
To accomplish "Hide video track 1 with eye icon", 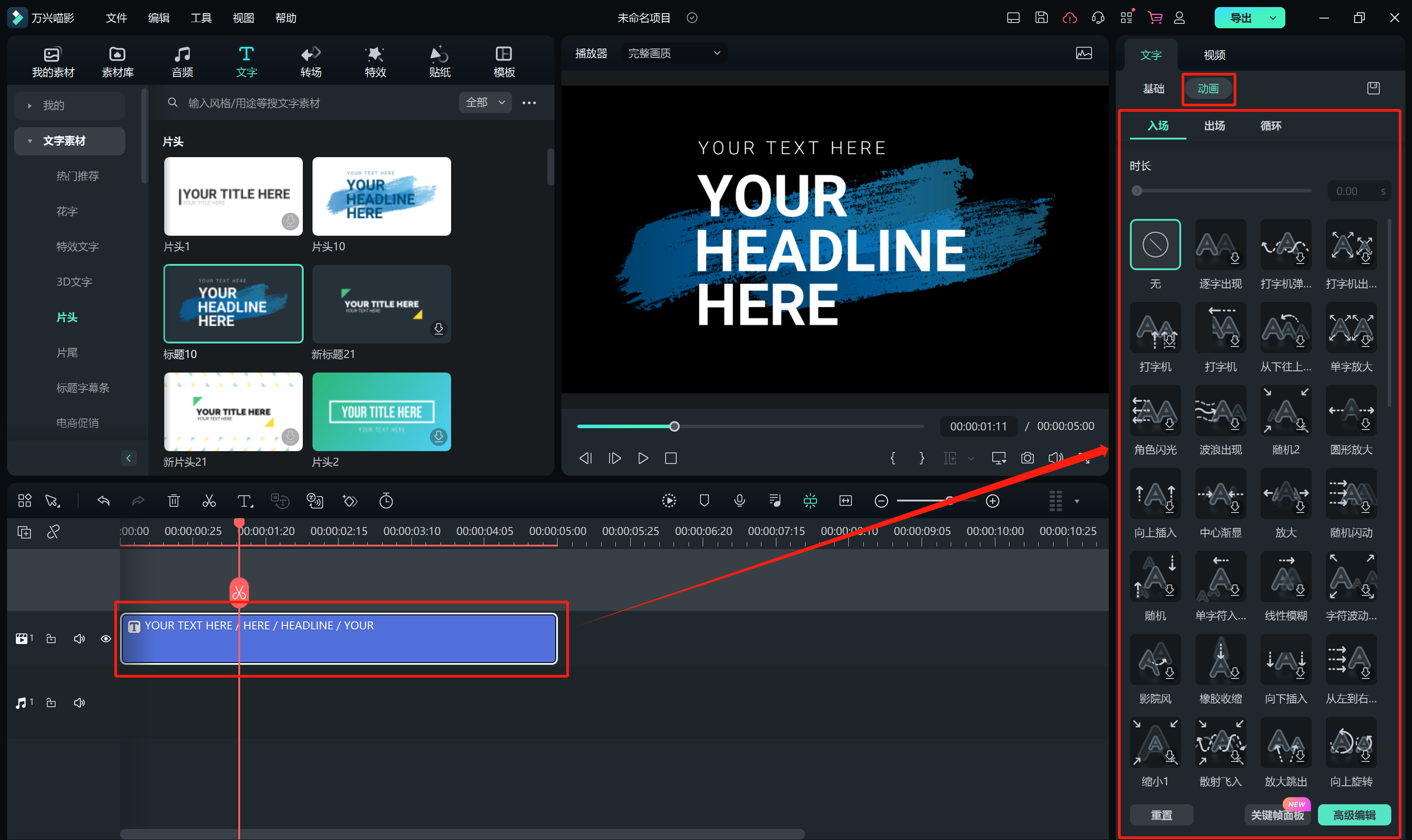I will [x=106, y=638].
